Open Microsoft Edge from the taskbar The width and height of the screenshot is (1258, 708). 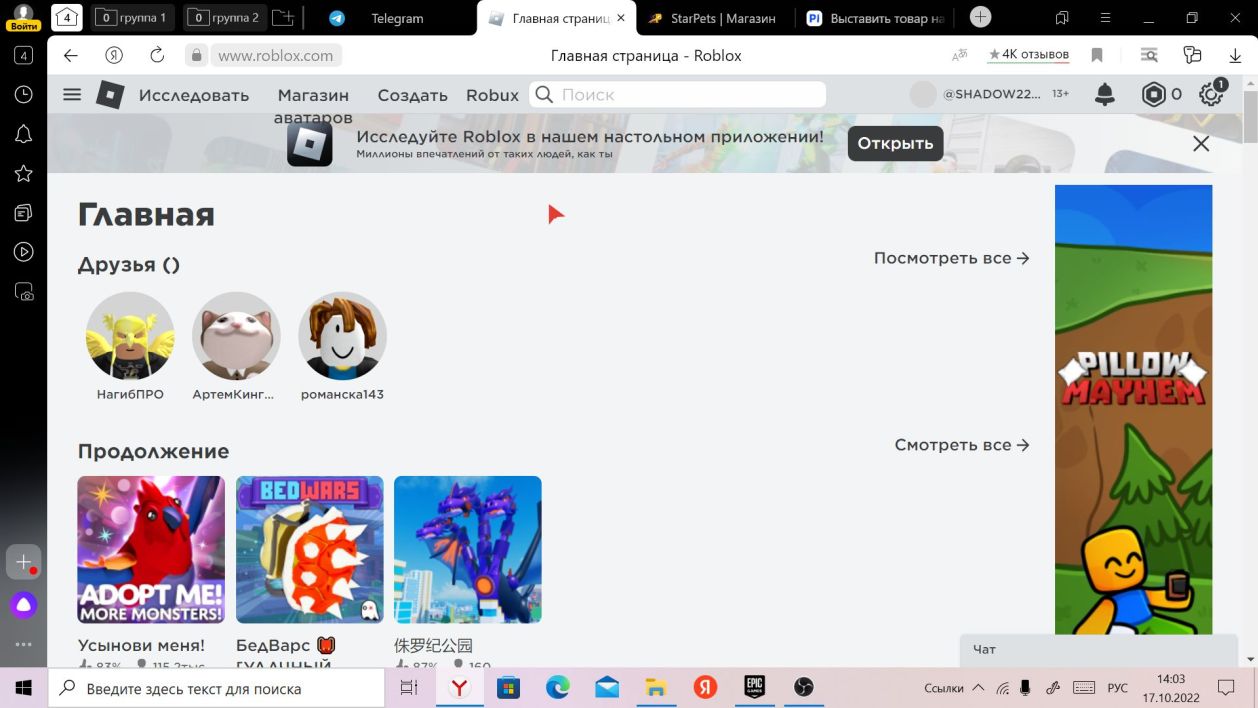point(557,688)
